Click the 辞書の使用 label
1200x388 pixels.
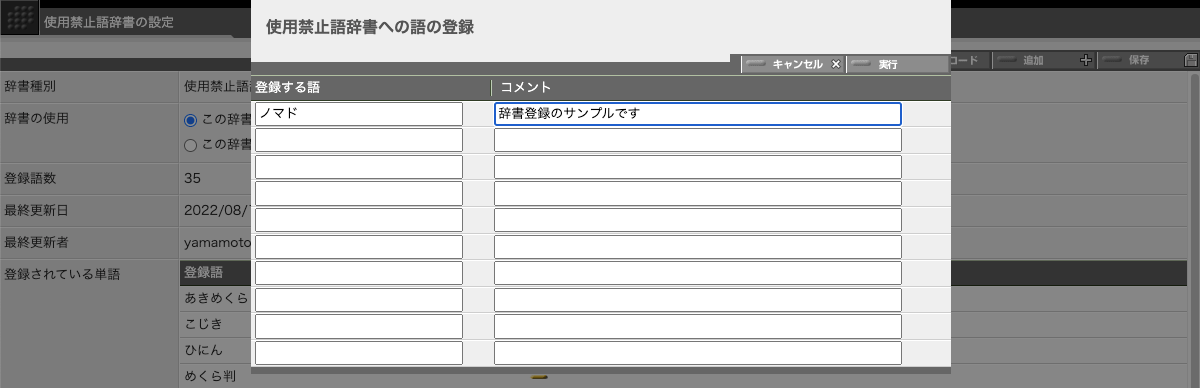[x=36, y=118]
